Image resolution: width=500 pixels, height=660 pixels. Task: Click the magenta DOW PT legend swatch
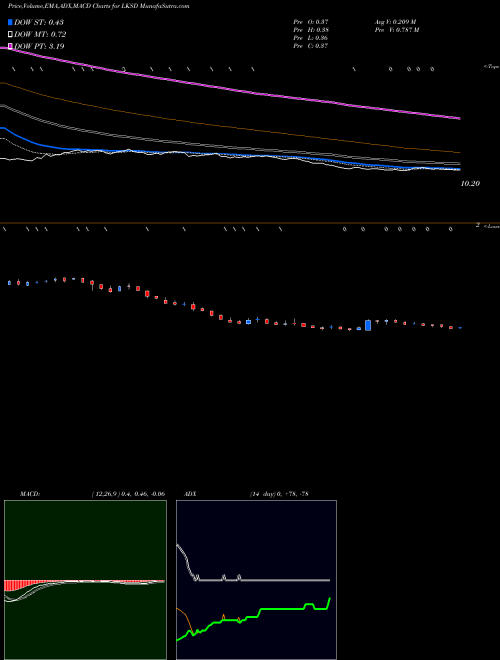[10, 46]
